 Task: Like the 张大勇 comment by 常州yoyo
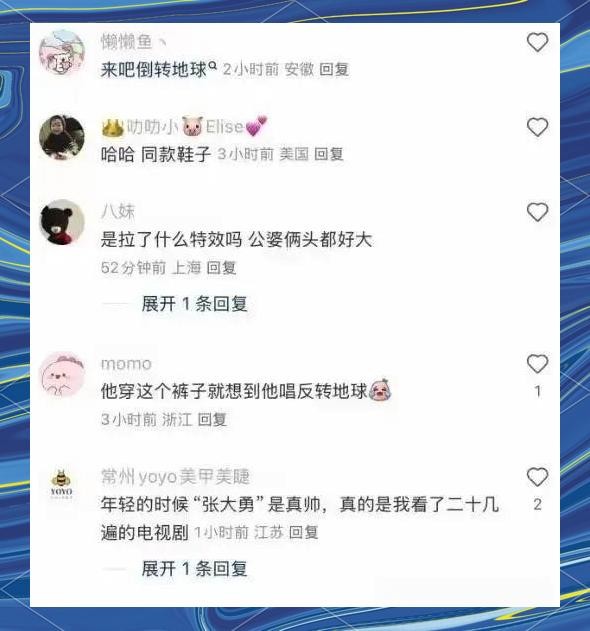pyautogui.click(x=537, y=477)
